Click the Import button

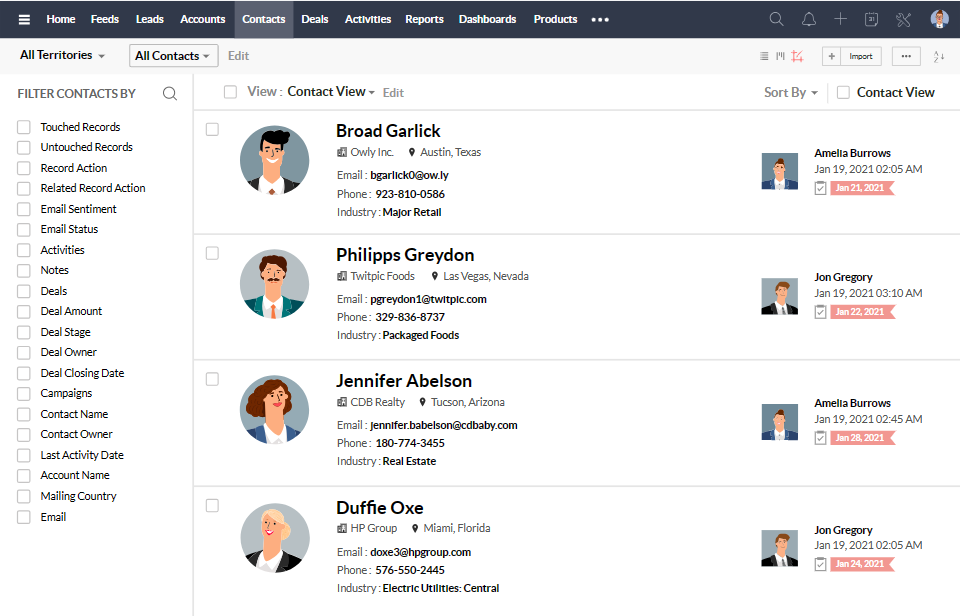860,56
